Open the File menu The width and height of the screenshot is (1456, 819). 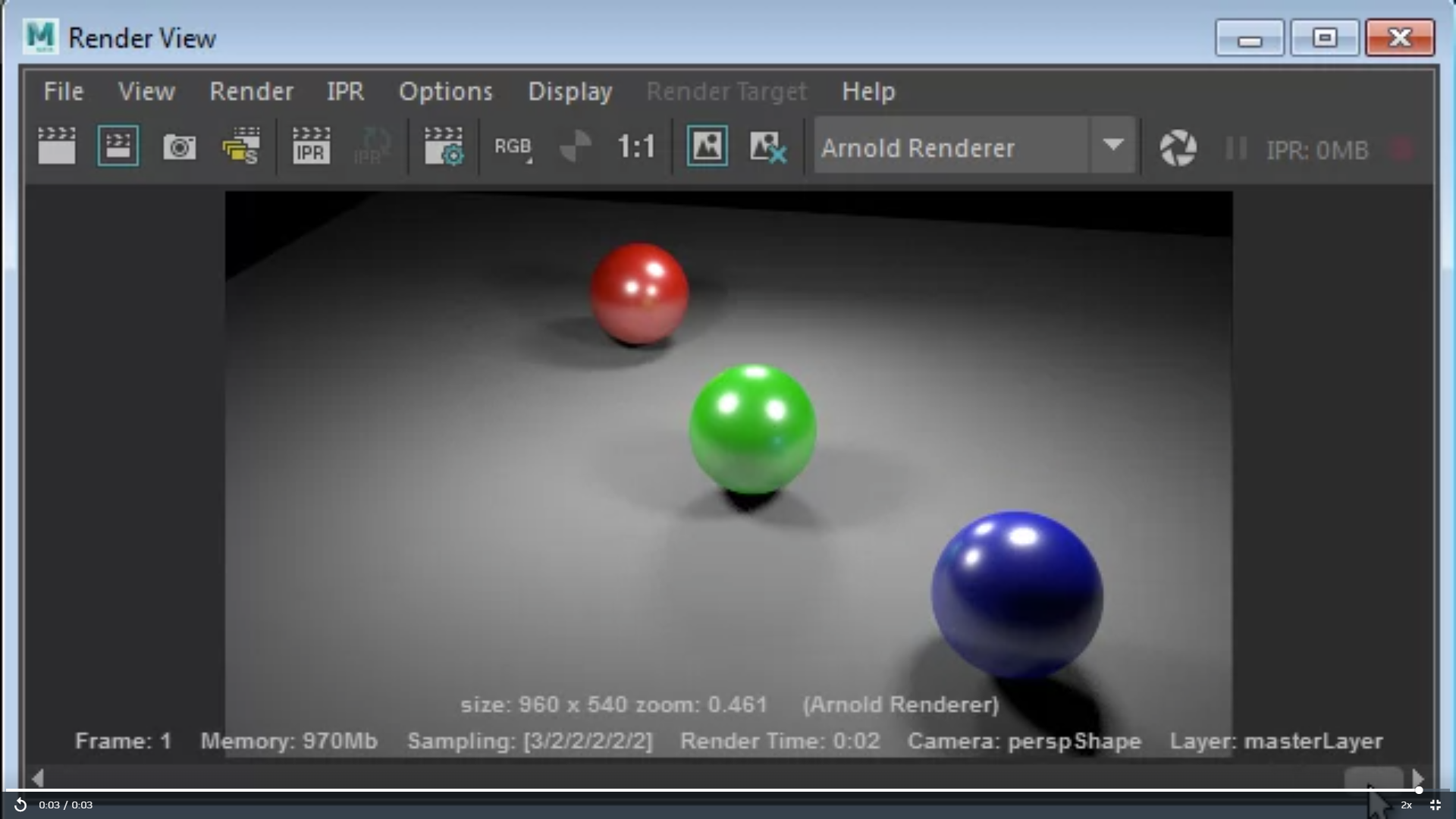point(64,92)
